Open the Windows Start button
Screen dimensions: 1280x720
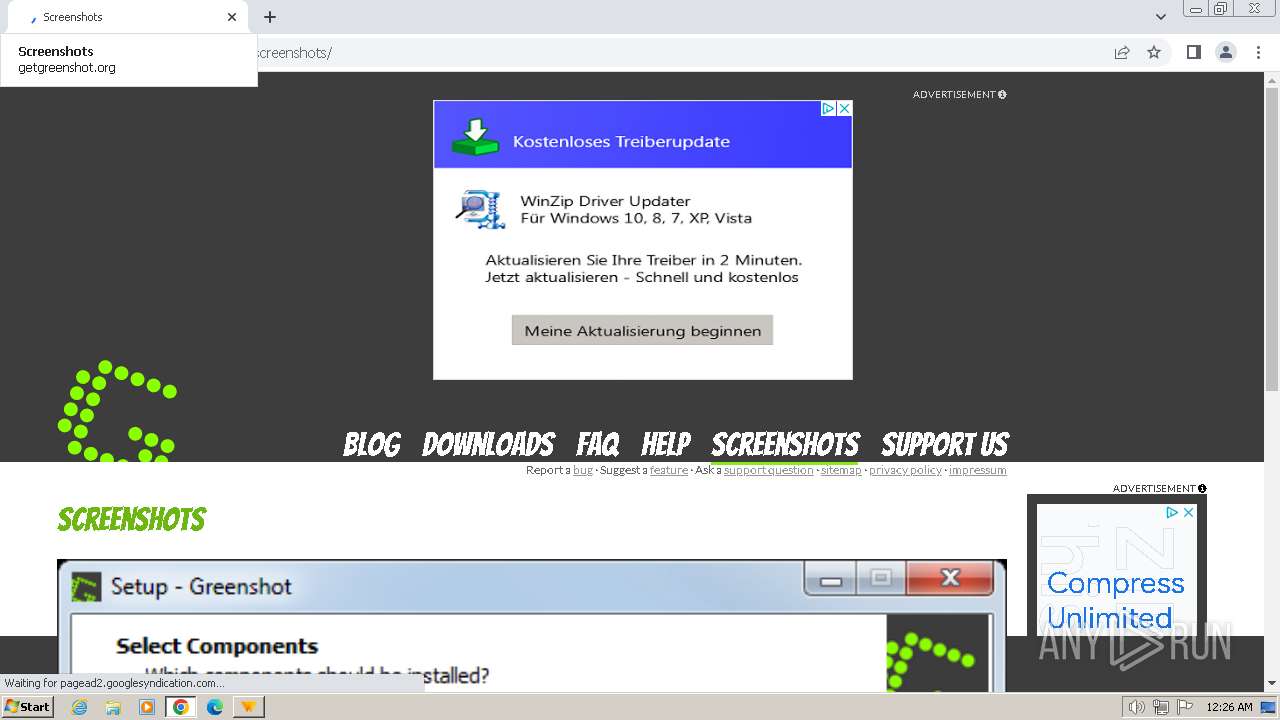tap(27, 706)
